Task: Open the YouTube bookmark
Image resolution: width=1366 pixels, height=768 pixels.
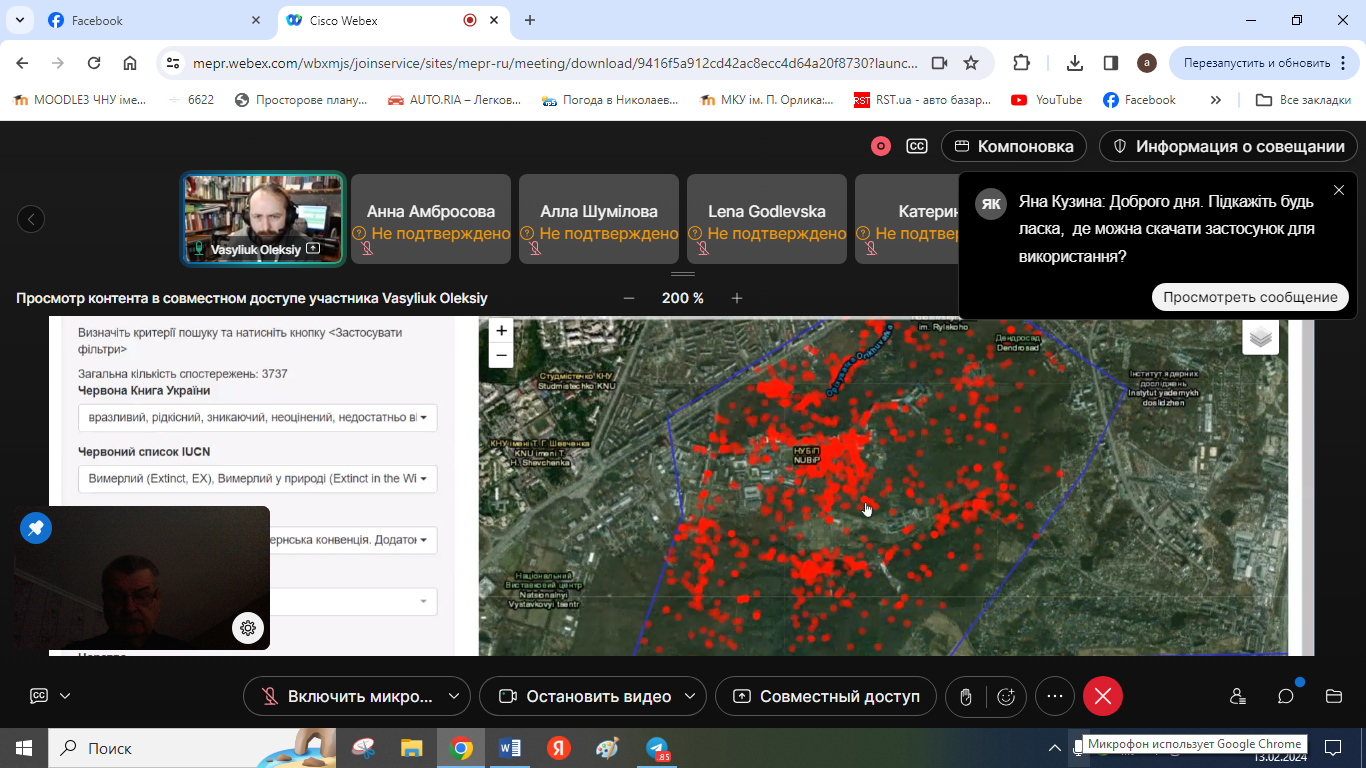Action: [x=1046, y=100]
